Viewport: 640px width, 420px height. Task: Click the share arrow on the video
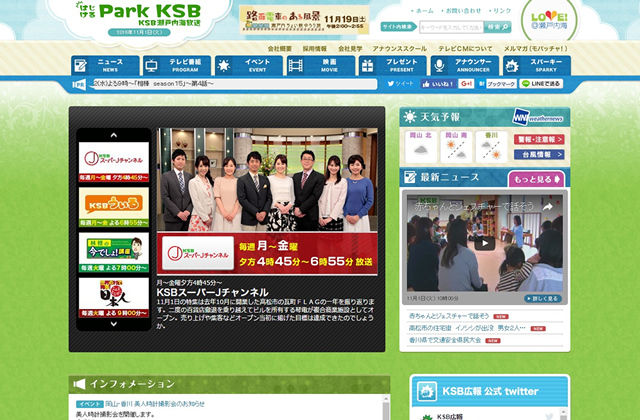(x=548, y=207)
